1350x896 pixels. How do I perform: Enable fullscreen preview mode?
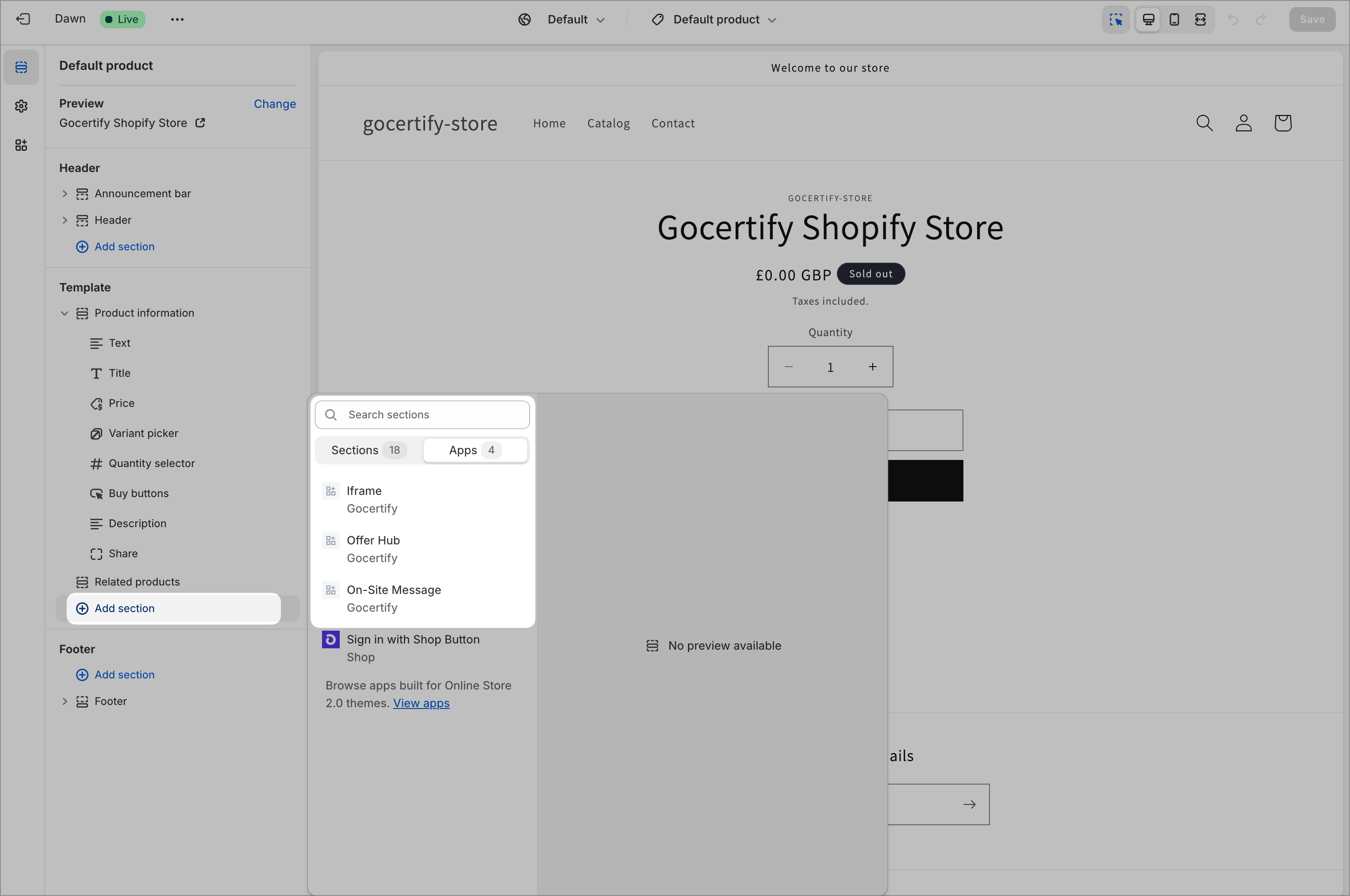pyautogui.click(x=1200, y=19)
